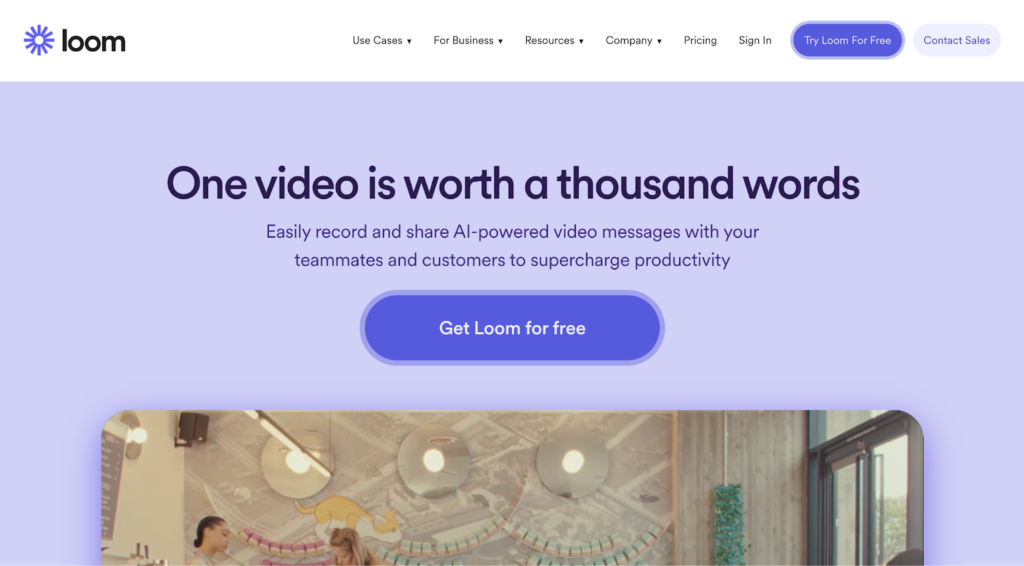The image size is (1024, 566).
Task: Expand the For Business dropdown arrow
Action: (500, 41)
